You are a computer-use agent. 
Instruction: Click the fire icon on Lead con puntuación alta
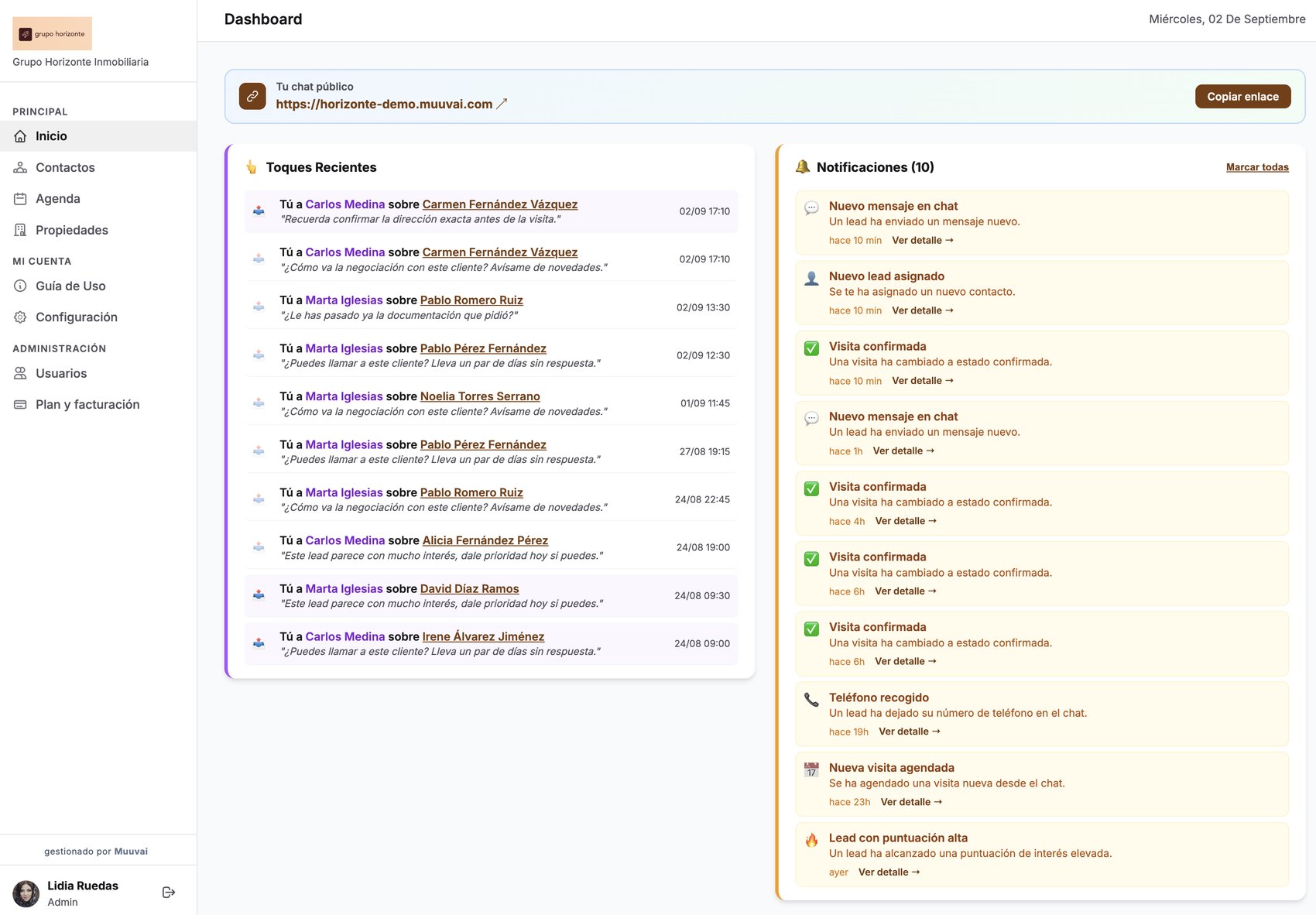click(x=811, y=840)
